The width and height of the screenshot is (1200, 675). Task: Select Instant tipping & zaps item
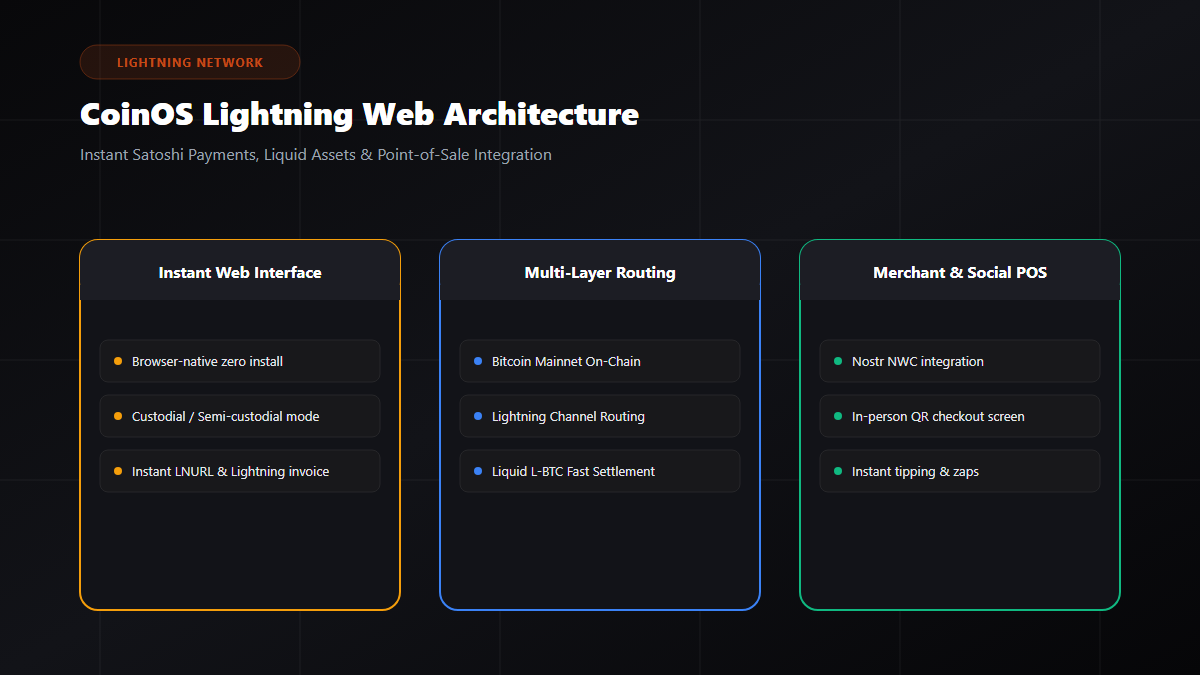960,471
